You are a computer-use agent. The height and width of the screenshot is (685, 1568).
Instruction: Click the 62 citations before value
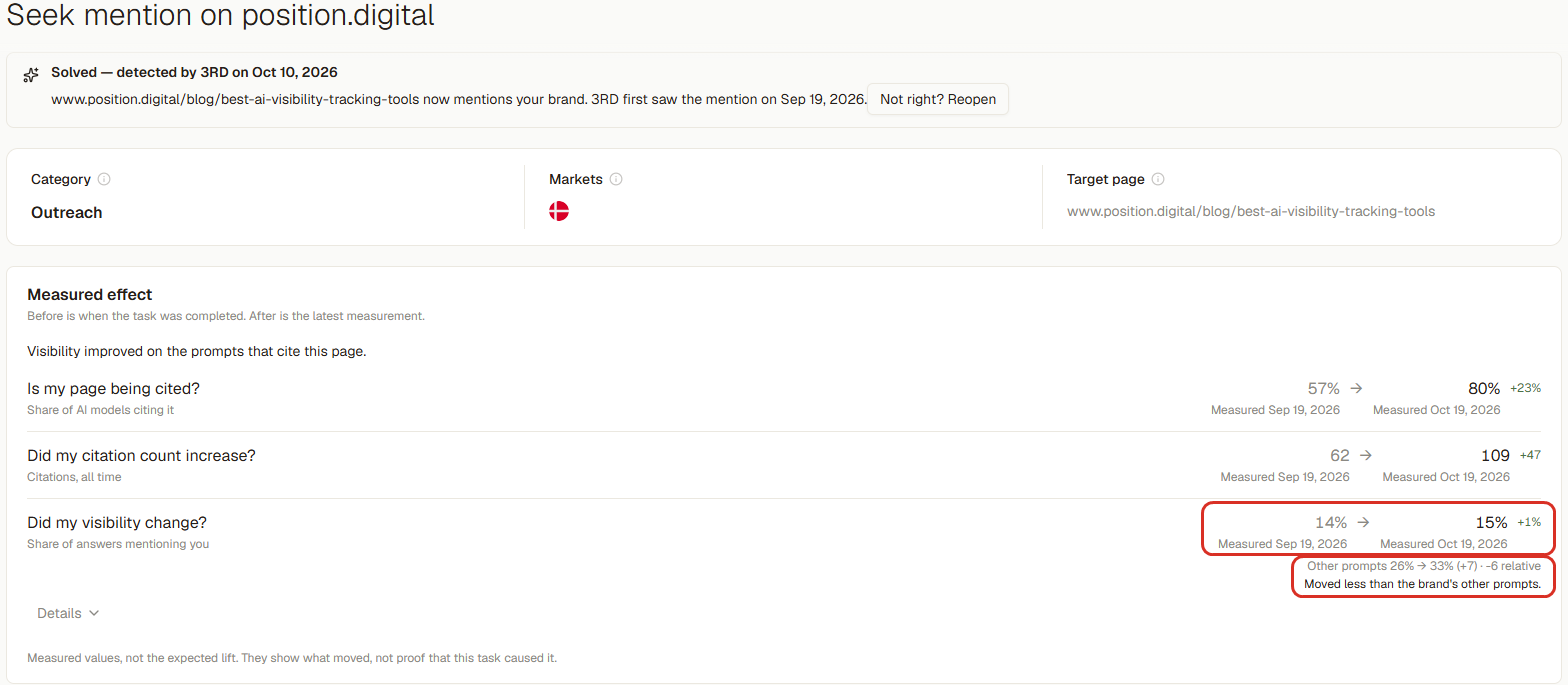click(1339, 455)
